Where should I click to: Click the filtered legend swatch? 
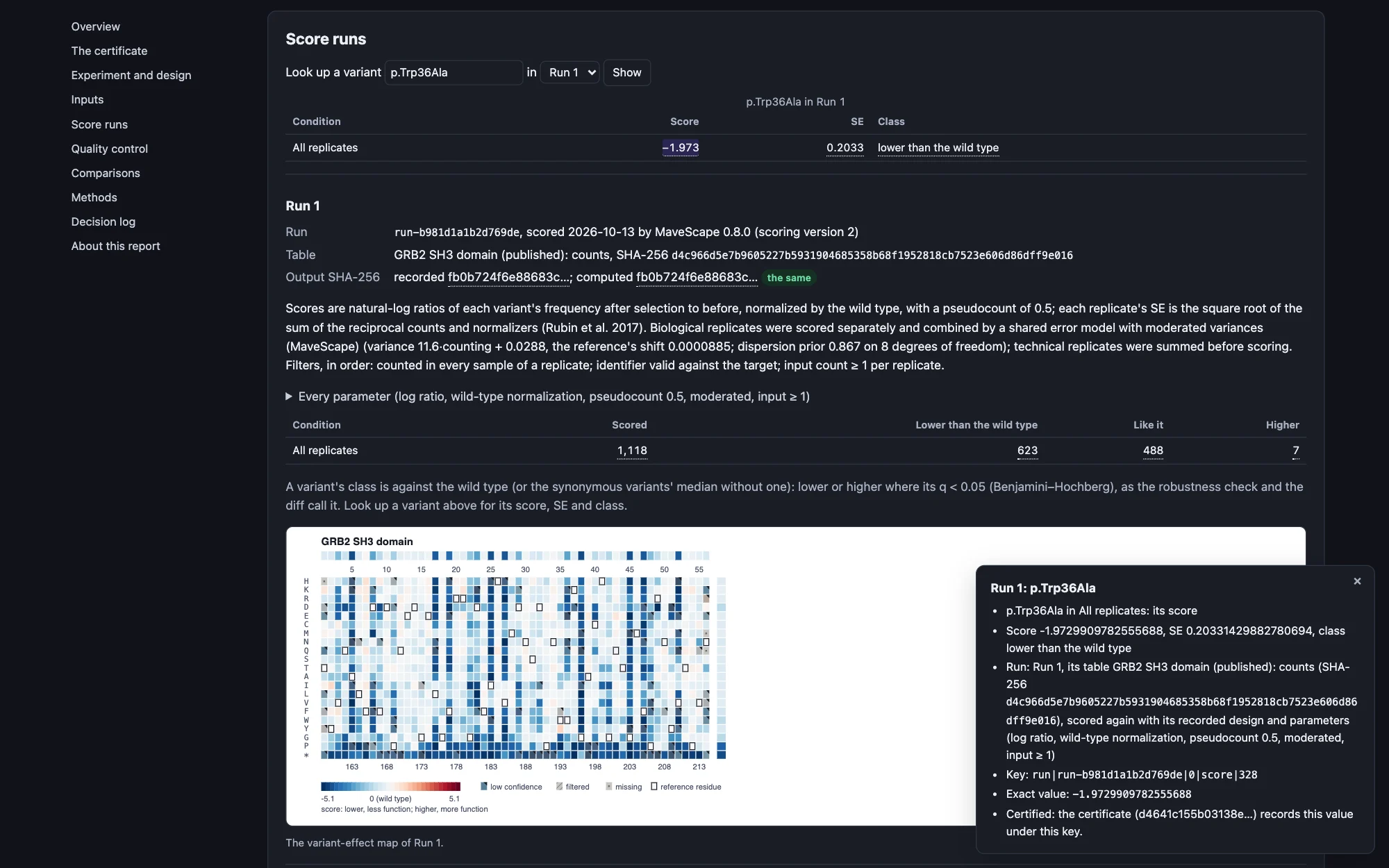(559, 786)
